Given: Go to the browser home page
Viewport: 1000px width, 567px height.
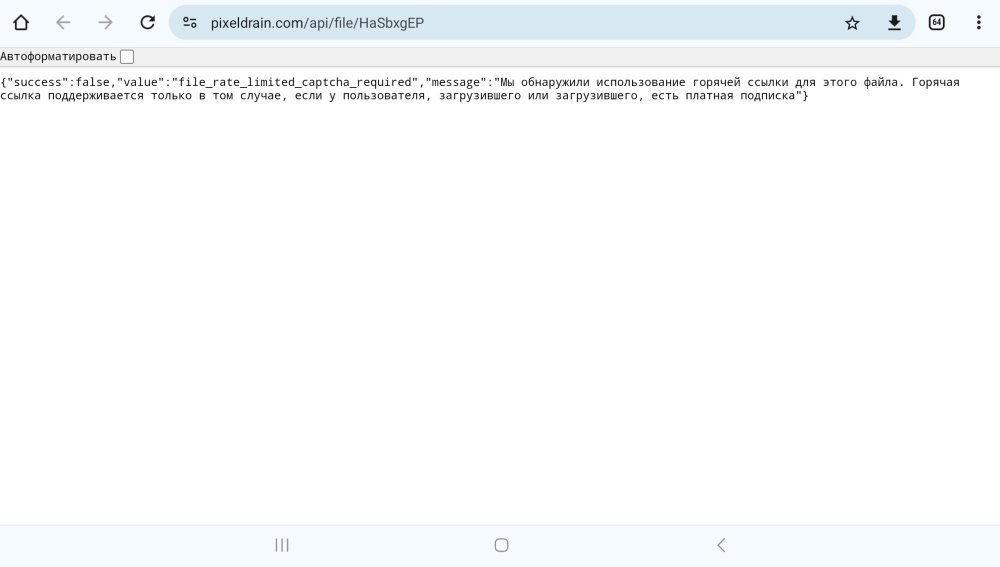Looking at the screenshot, I should pyautogui.click(x=21, y=23).
